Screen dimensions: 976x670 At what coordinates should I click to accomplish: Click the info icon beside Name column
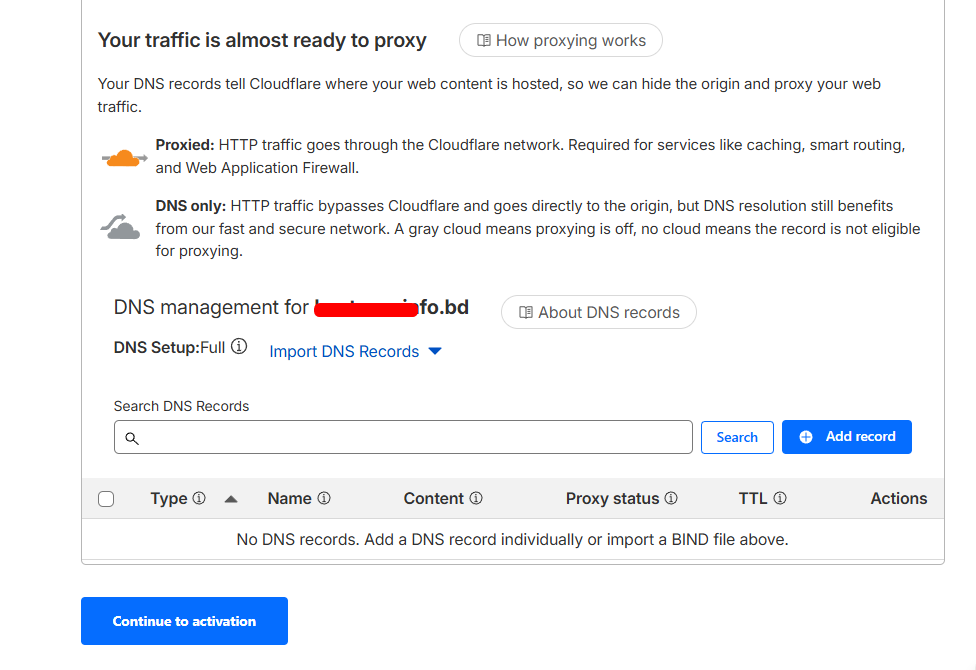[x=324, y=498]
